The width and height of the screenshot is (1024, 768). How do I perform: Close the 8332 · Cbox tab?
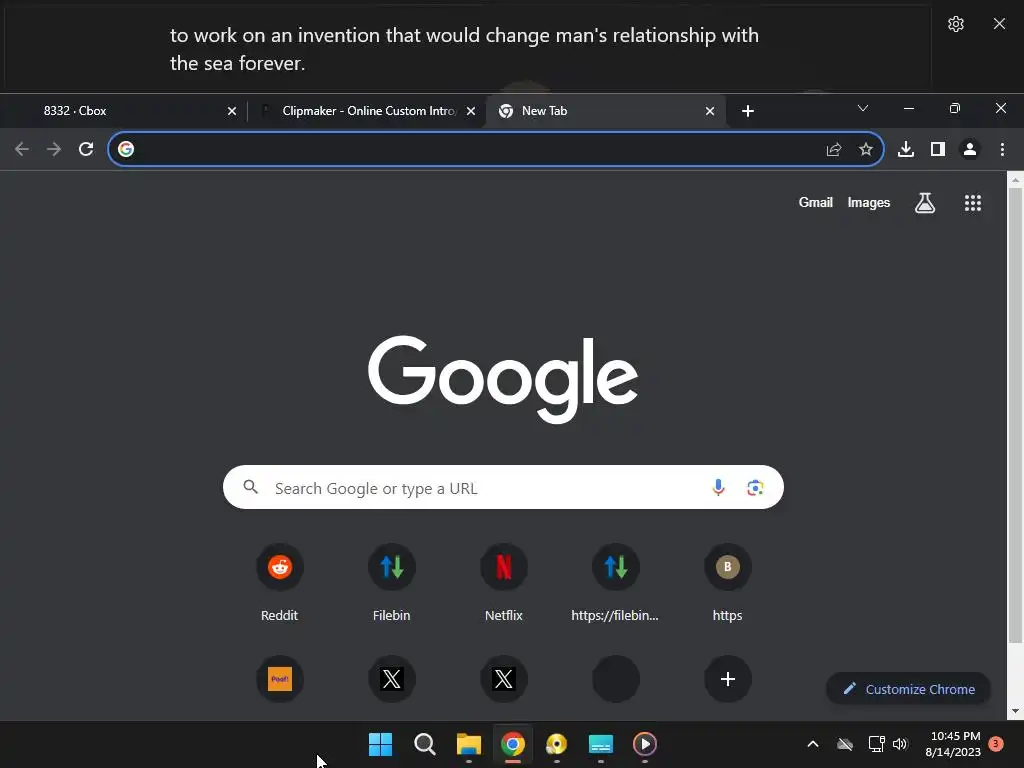pyautogui.click(x=232, y=111)
